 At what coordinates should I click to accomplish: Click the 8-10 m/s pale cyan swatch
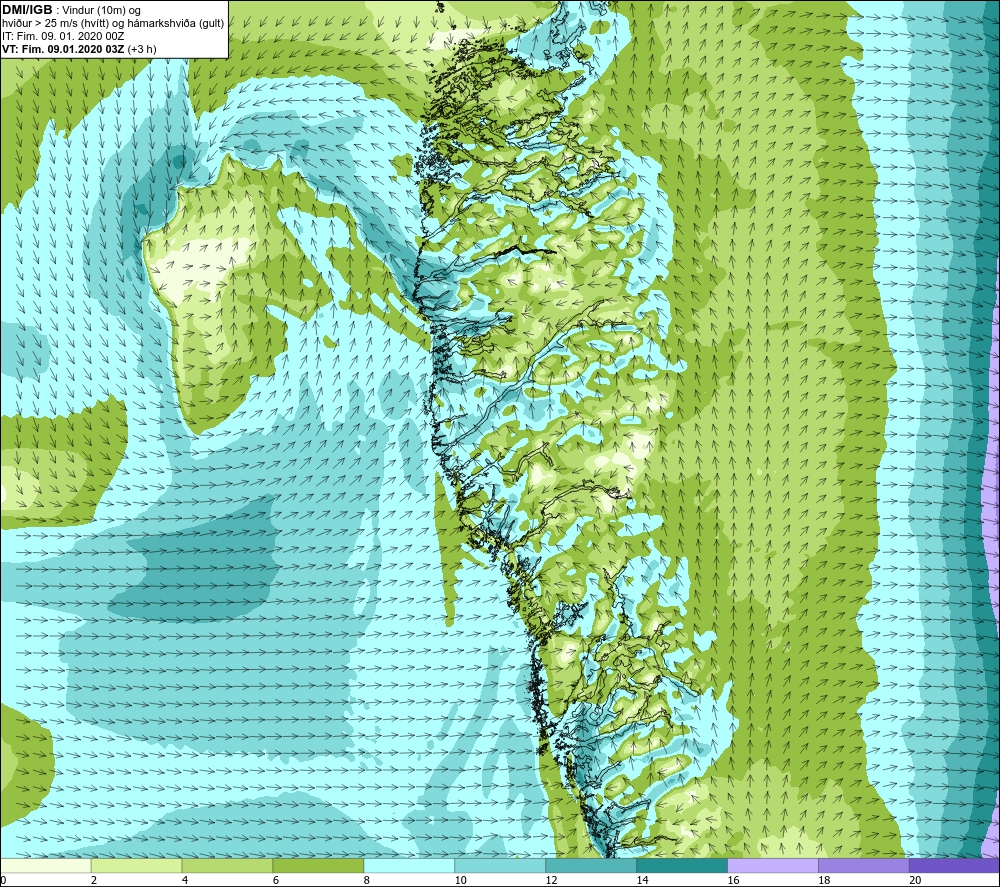click(x=409, y=865)
